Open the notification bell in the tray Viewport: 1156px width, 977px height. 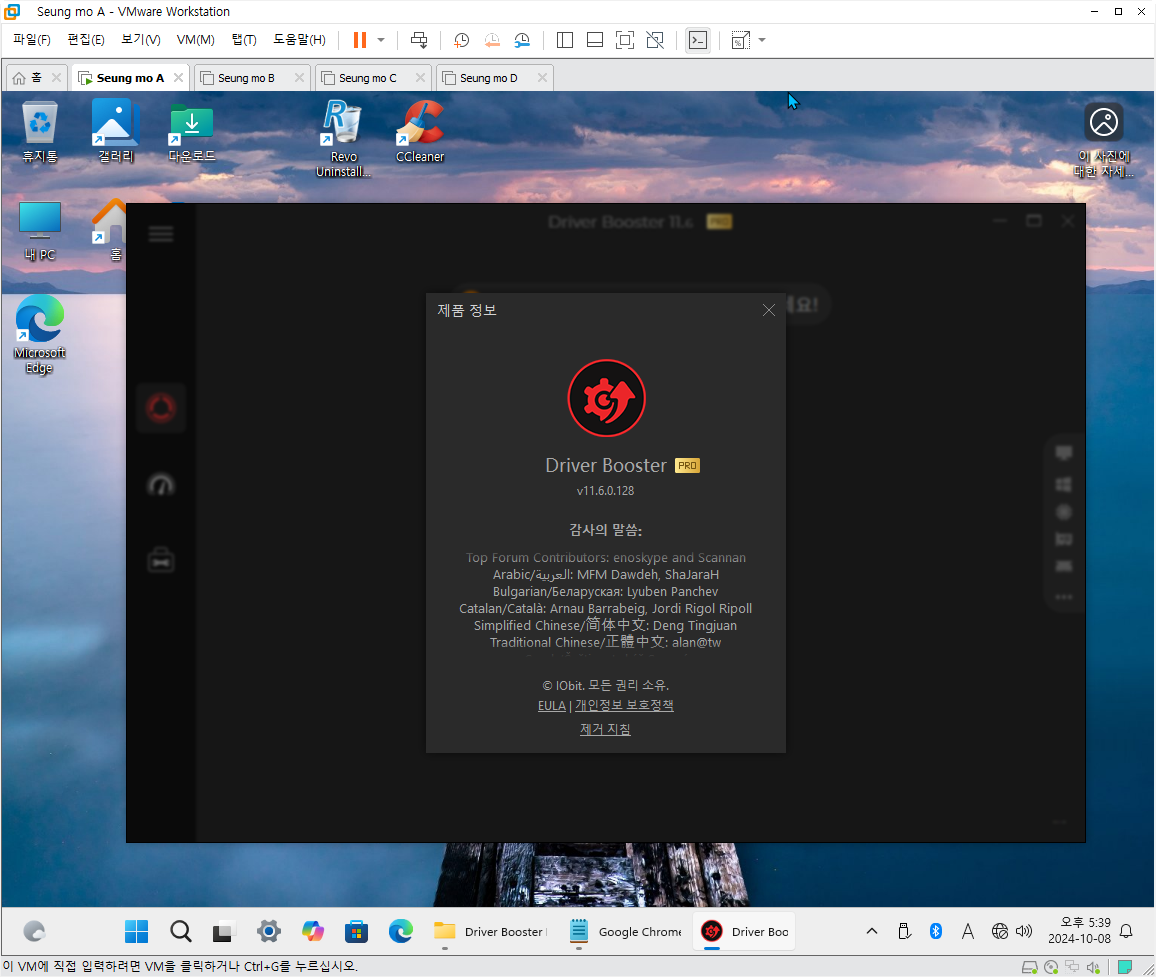(1126, 931)
